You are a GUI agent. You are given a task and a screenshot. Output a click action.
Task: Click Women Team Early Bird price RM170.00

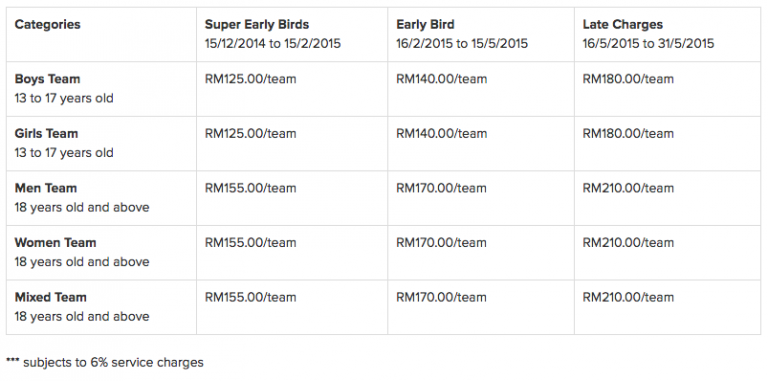click(441, 242)
